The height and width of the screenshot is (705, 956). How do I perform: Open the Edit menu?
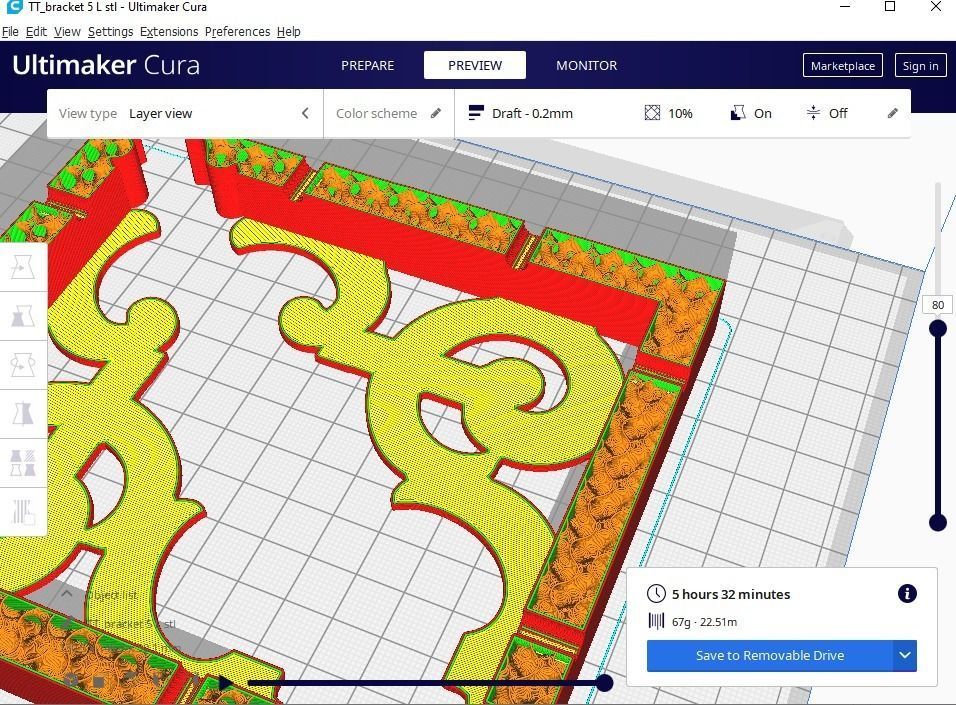pos(36,32)
